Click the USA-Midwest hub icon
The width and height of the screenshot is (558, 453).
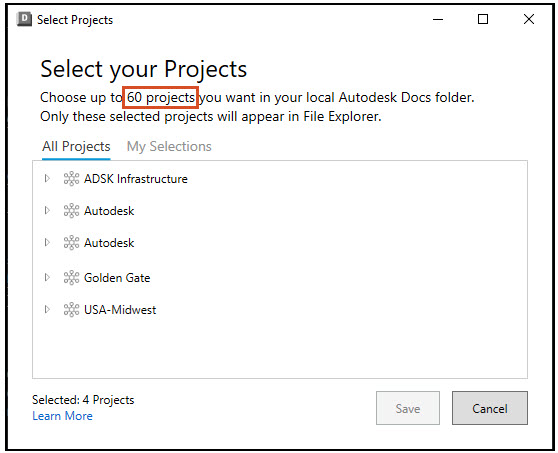pyautogui.click(x=71, y=310)
